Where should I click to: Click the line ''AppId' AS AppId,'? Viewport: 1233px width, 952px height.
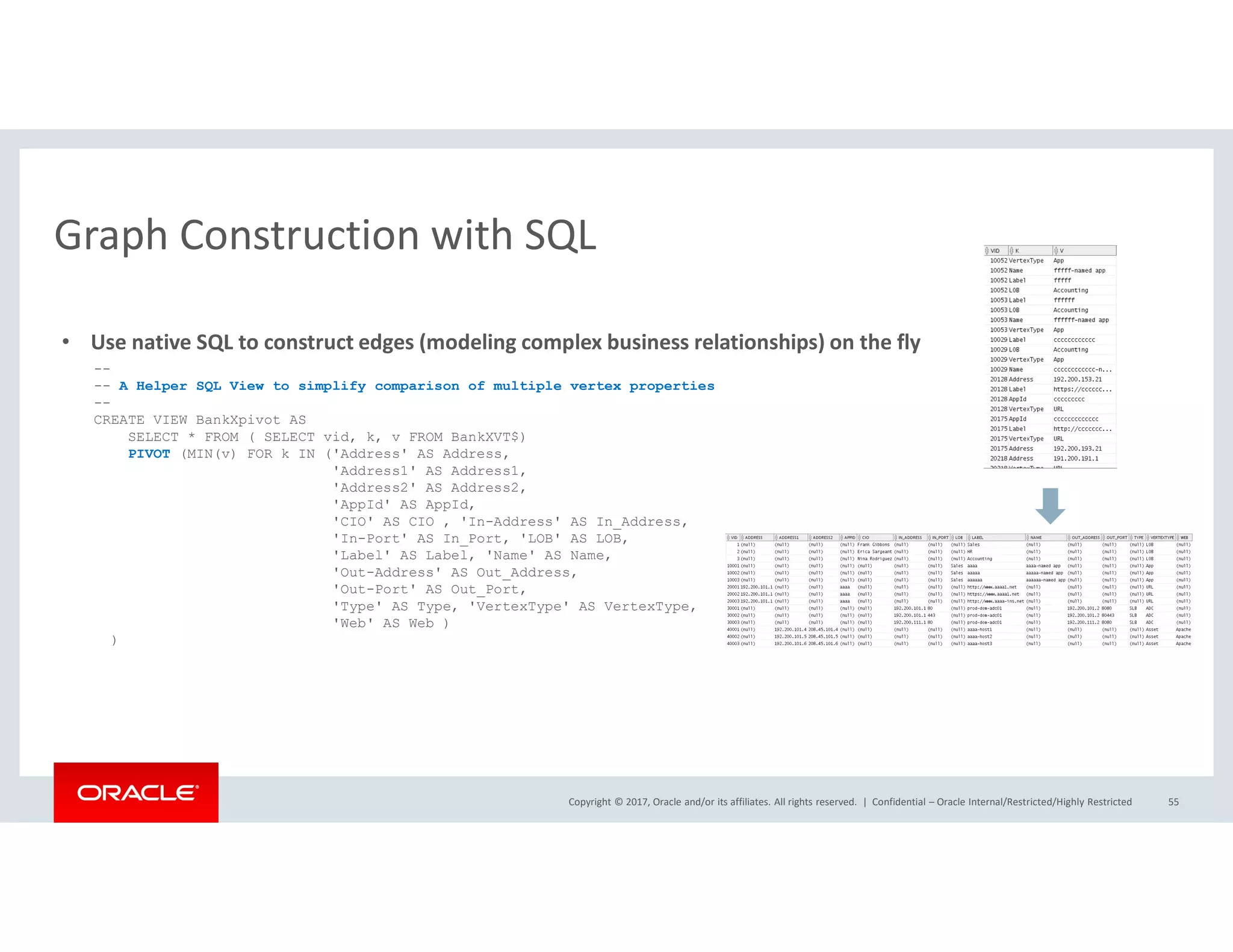coord(404,504)
